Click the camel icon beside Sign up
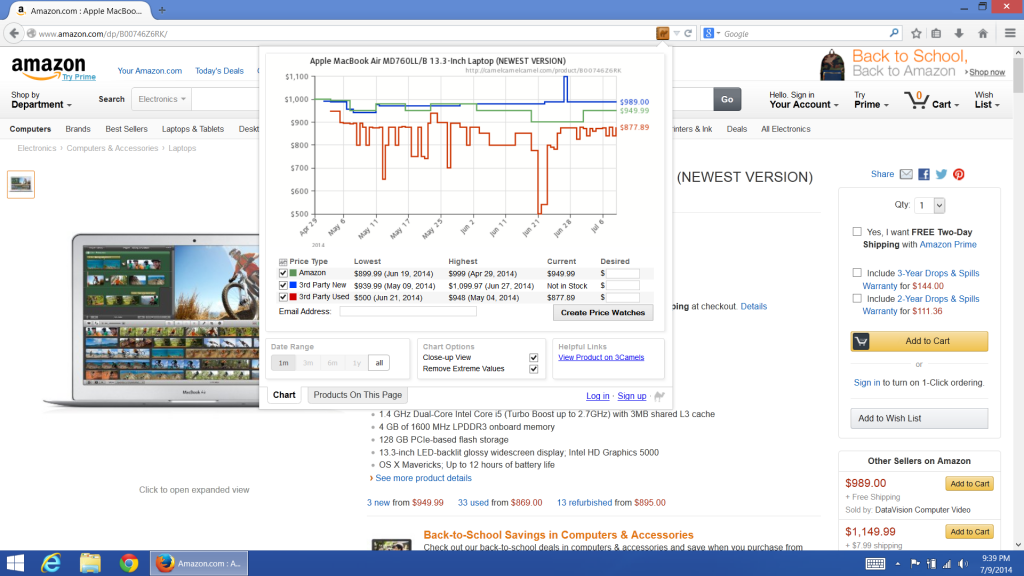The image size is (1024, 576). 660,396
